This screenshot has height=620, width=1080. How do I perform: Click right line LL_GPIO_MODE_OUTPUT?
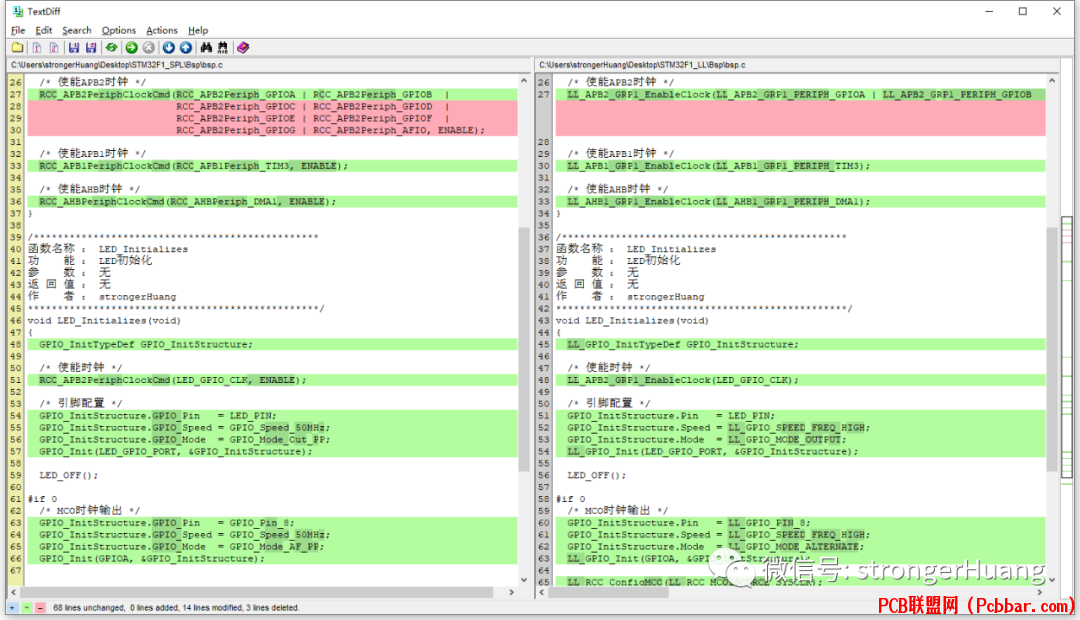pos(800,440)
